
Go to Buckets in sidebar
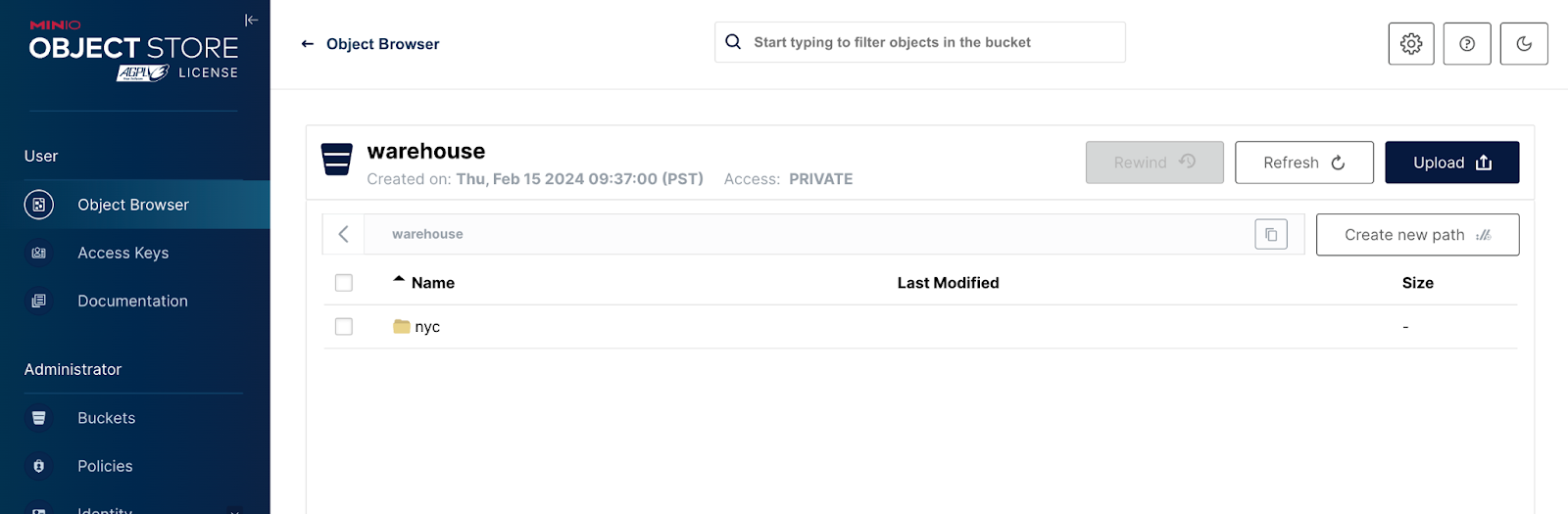tap(107, 418)
